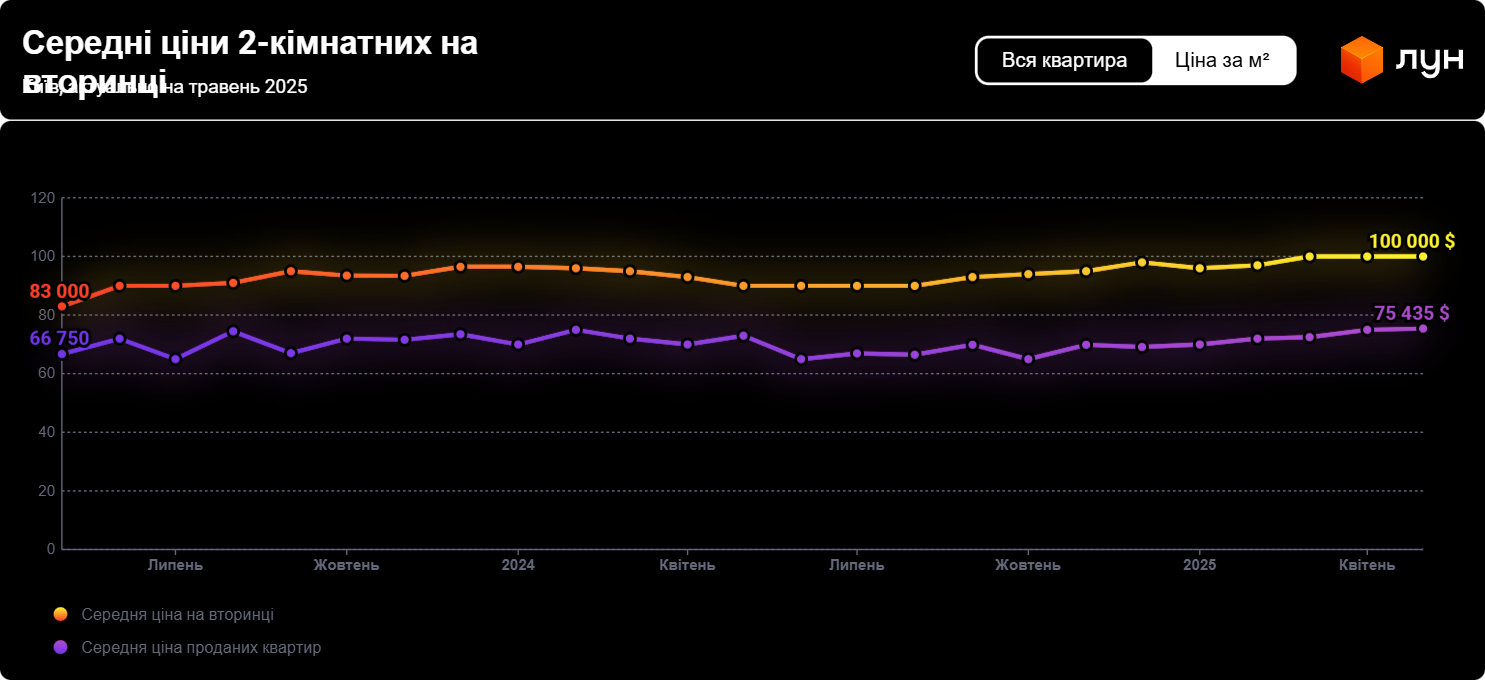Click the ЛУН orange cube logo
The width and height of the screenshot is (1485, 680).
pyautogui.click(x=1361, y=60)
